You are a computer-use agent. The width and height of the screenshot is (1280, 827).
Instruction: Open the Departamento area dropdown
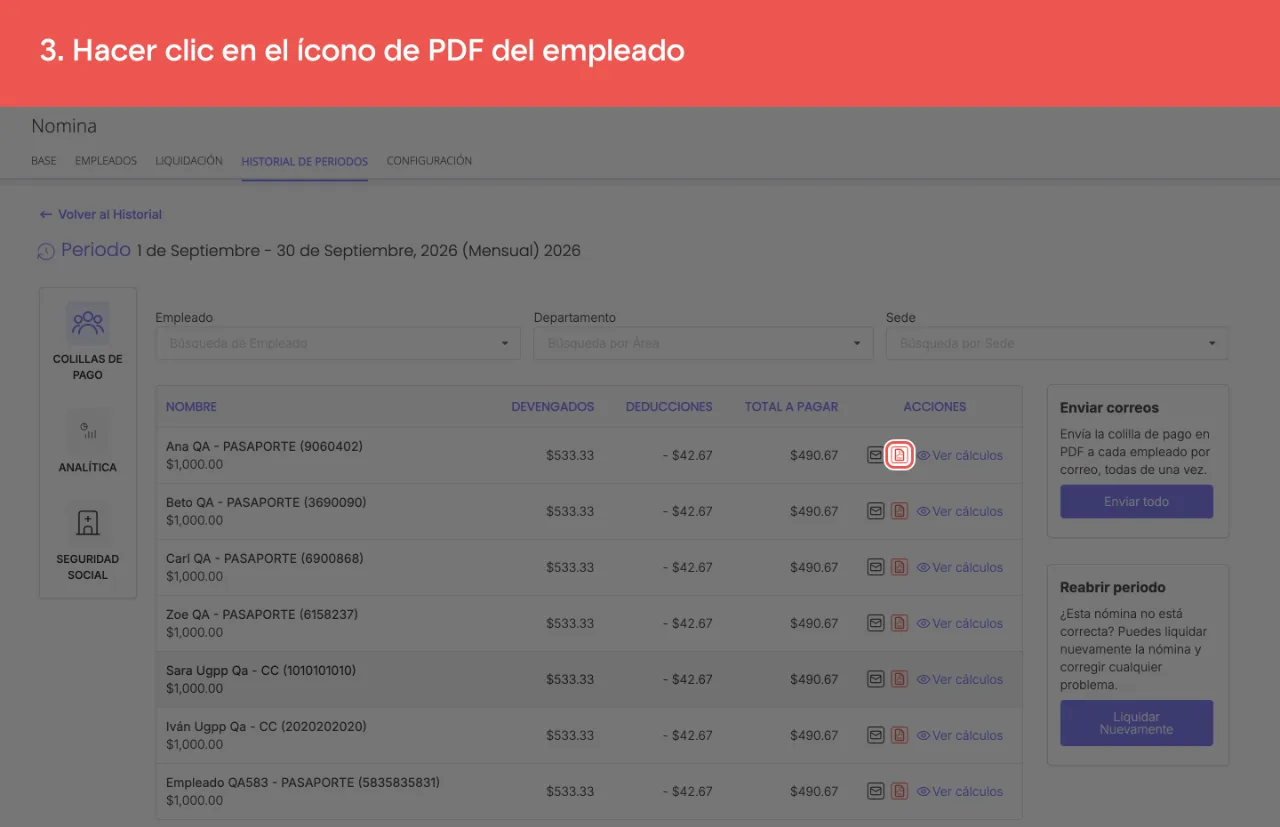pyautogui.click(x=703, y=343)
